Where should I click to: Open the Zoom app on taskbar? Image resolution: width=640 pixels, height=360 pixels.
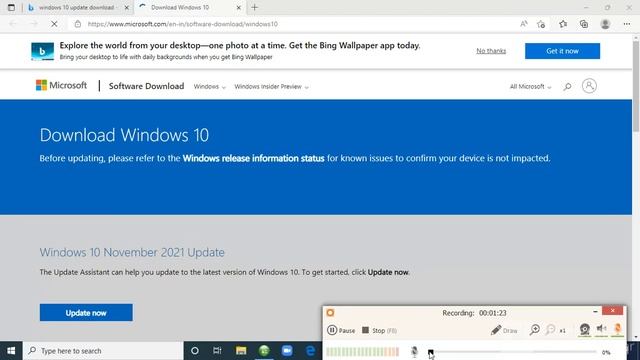(x=287, y=351)
